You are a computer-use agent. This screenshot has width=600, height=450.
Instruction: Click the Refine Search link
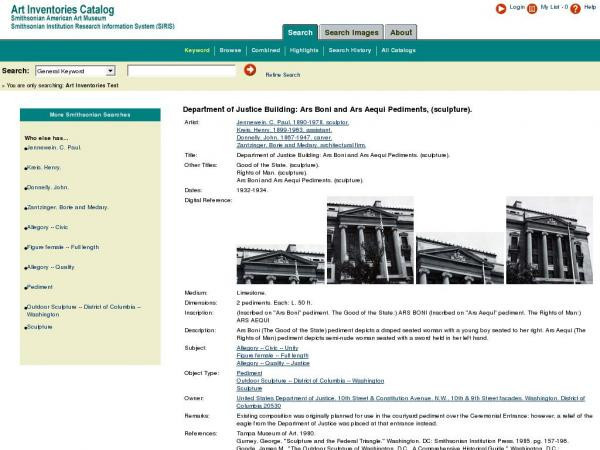coord(283,75)
